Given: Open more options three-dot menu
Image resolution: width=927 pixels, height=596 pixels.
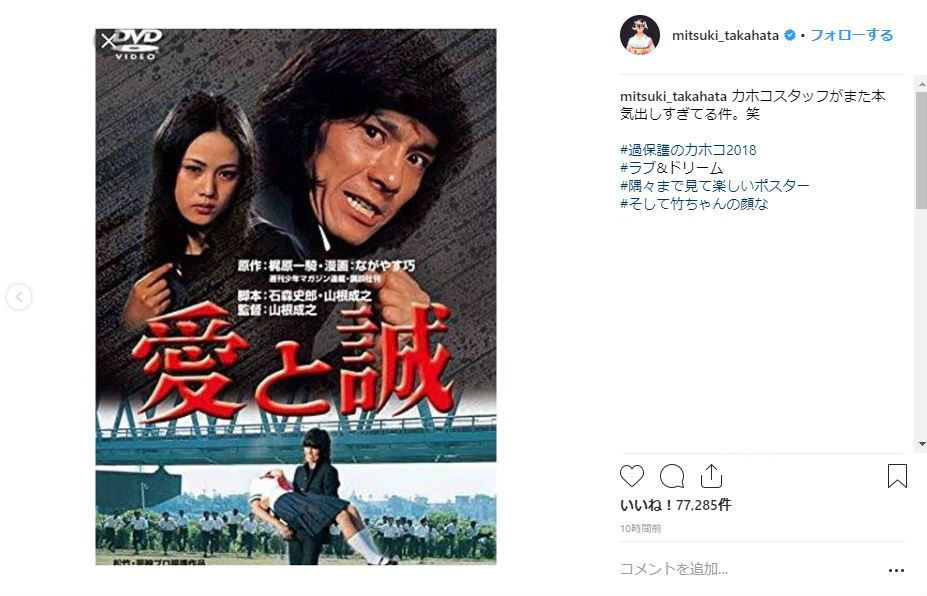Looking at the screenshot, I should (896, 571).
